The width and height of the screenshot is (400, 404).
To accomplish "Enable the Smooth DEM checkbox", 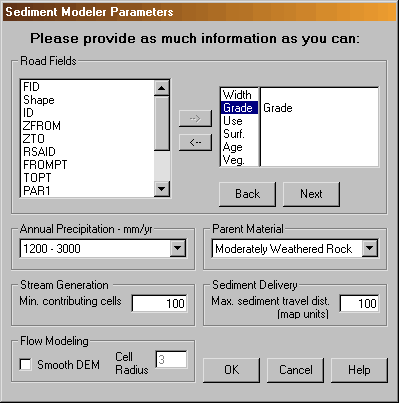I will click(26, 364).
